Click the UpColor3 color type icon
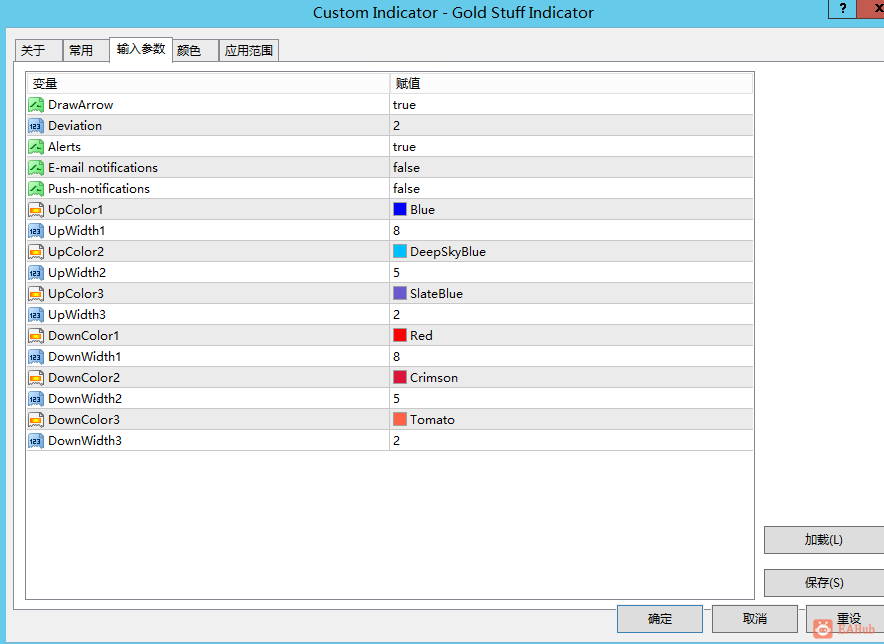 (x=36, y=293)
